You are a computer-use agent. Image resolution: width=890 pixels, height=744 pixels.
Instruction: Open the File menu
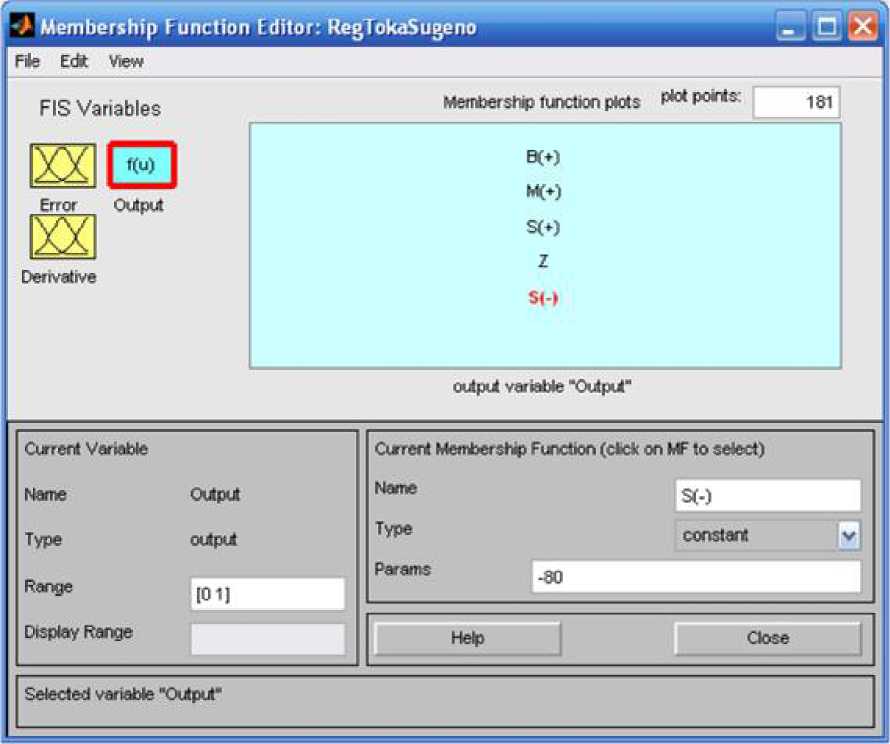point(27,61)
